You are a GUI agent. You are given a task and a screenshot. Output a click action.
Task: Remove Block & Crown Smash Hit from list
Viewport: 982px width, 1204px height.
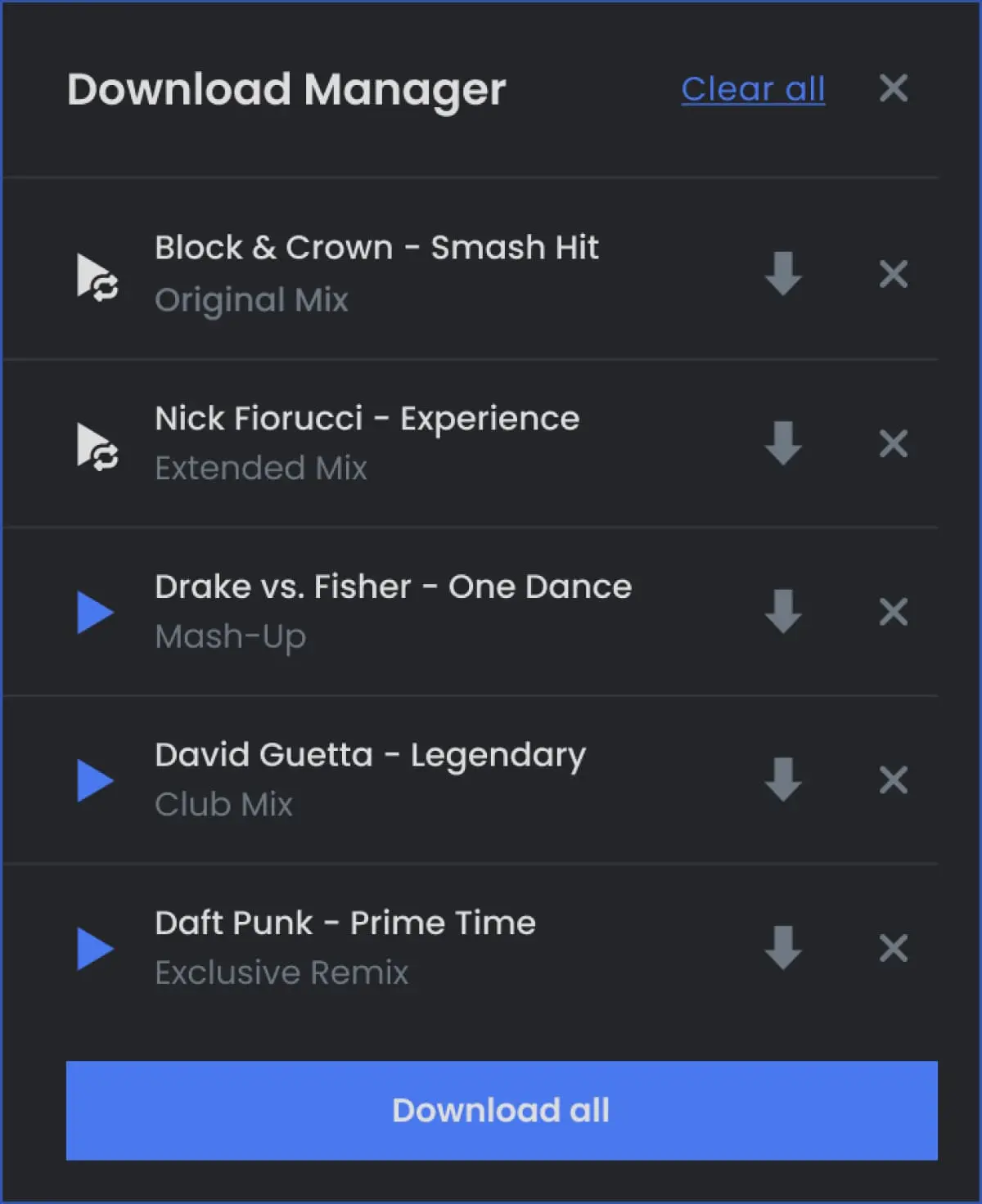(894, 274)
